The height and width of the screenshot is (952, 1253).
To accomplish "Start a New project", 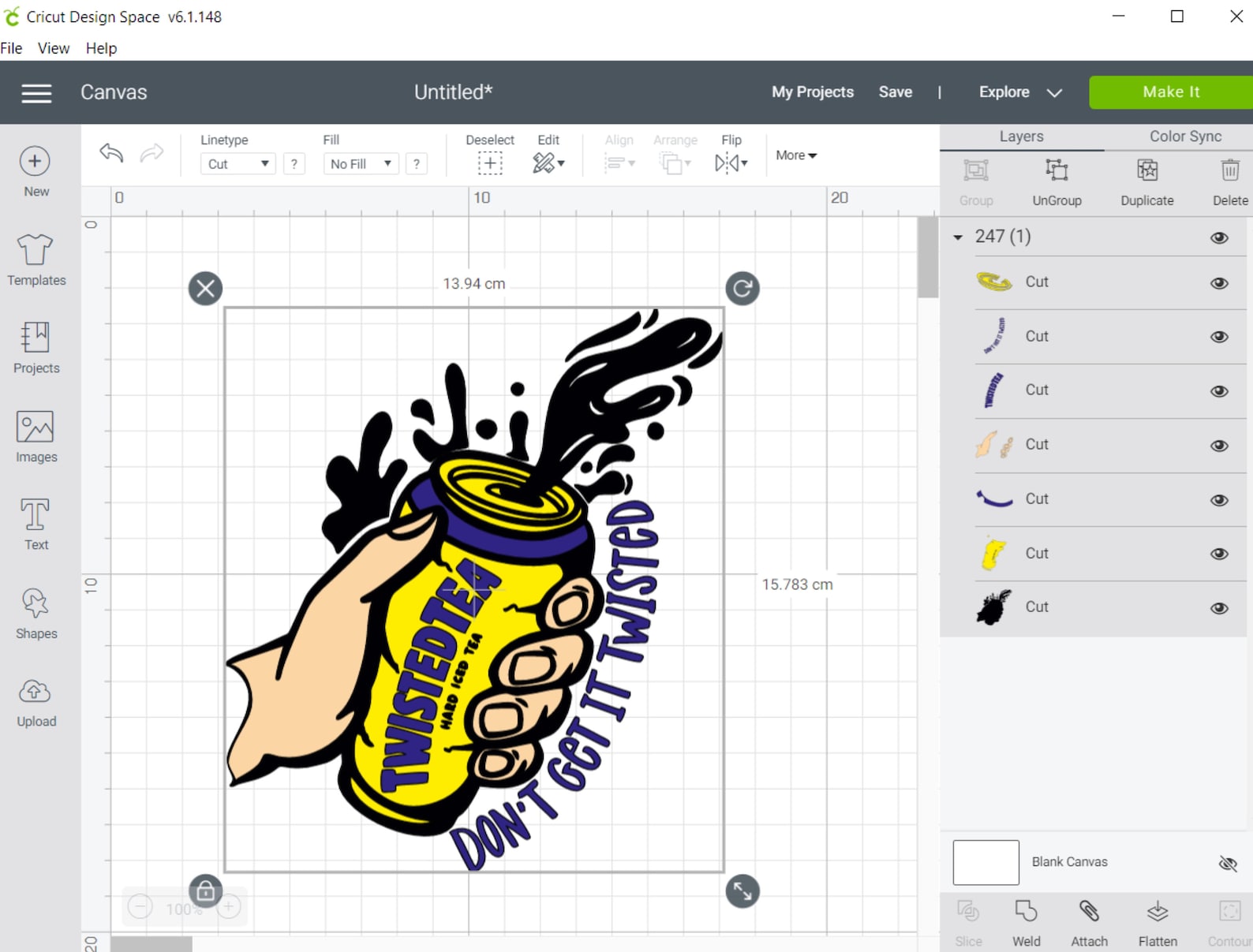I will tap(36, 172).
